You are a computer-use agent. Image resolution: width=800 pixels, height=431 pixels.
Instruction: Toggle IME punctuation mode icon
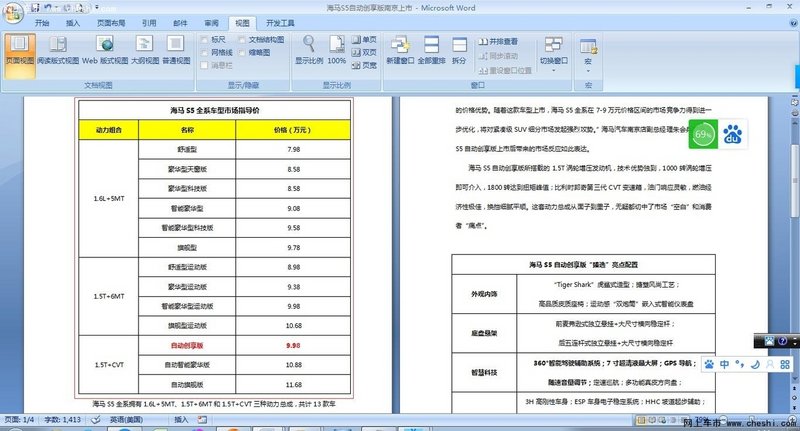pos(740,364)
